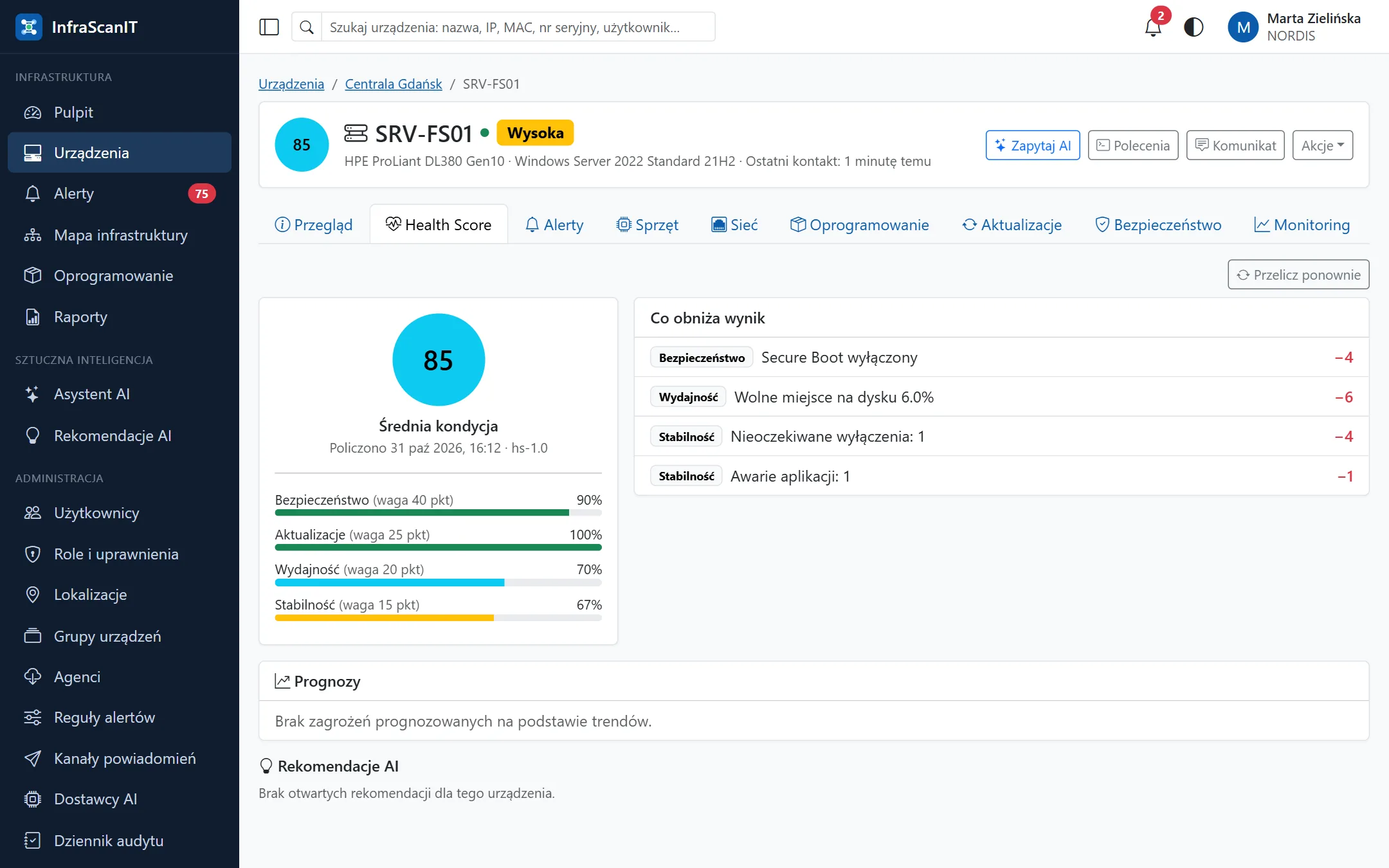Open Role i uprawnienia

click(x=120, y=554)
